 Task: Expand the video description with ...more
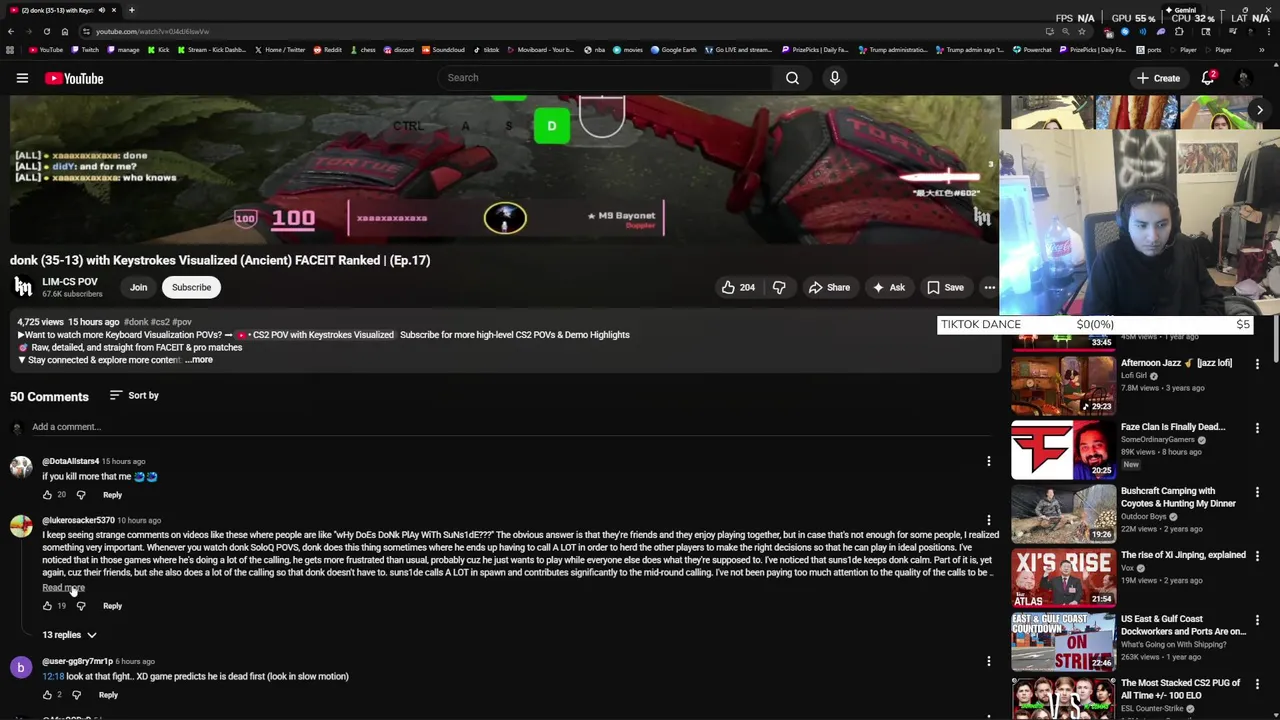pos(199,360)
